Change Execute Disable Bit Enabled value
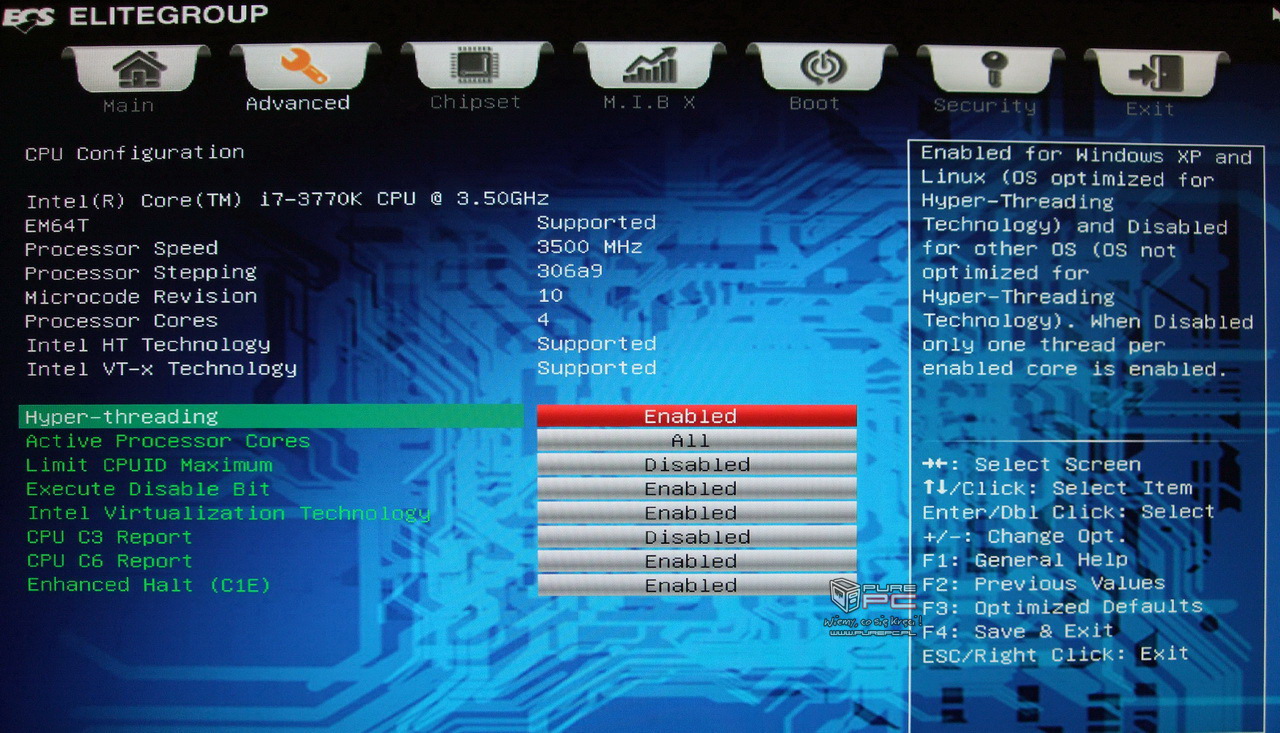Viewport: 1280px width, 733px height. pos(697,488)
